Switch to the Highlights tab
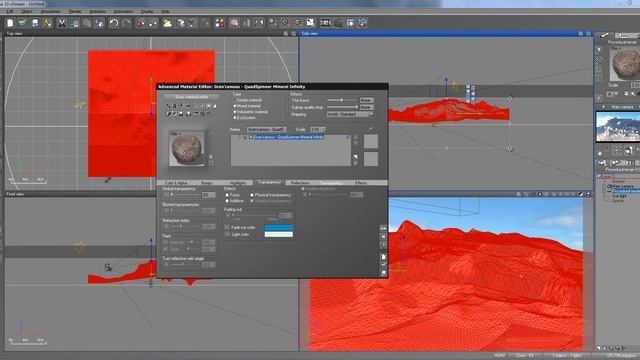Screen dimensions: 640x360 click(238, 183)
